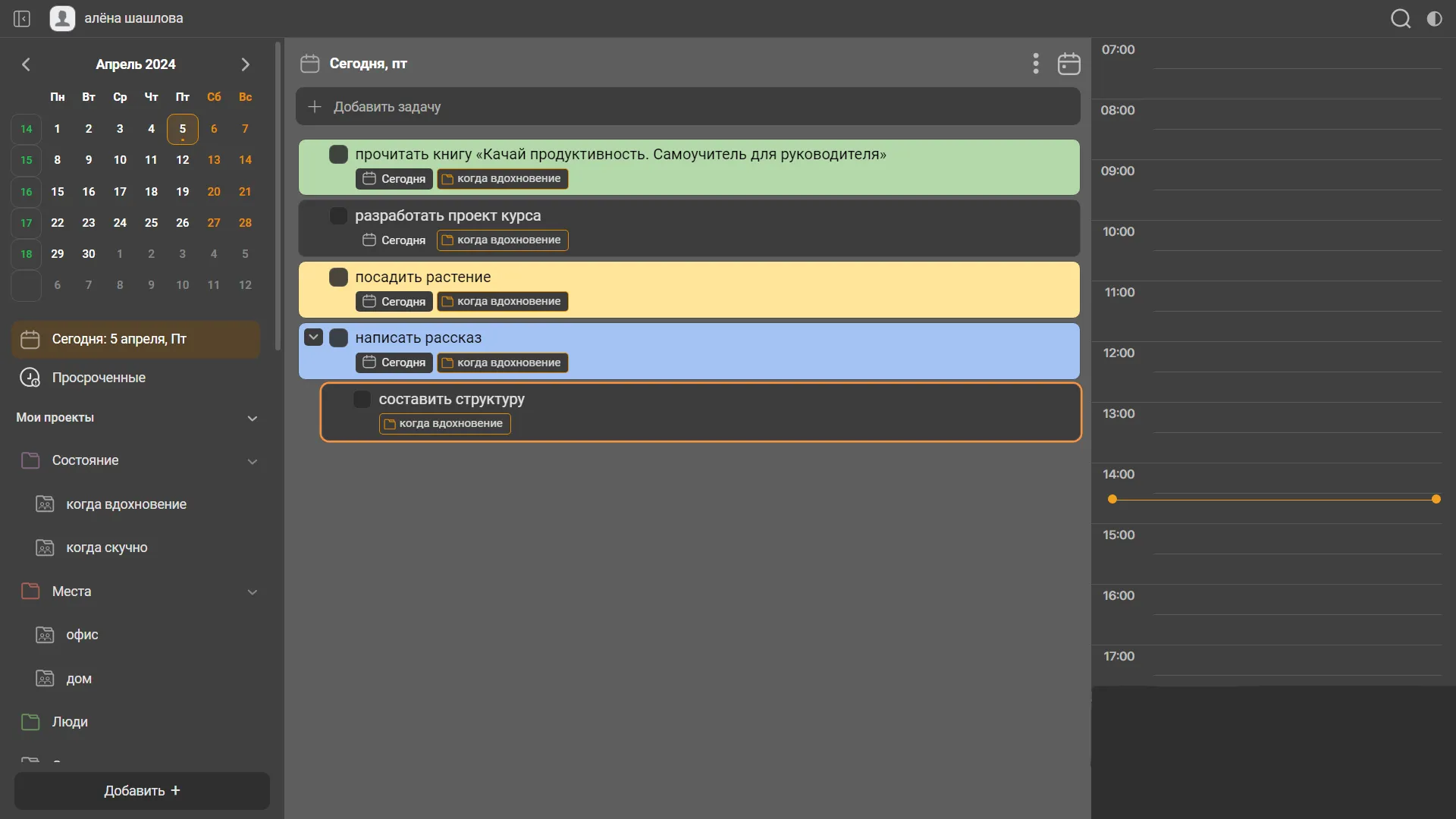
Task: Click calendar view icon in task header
Action: point(1068,64)
